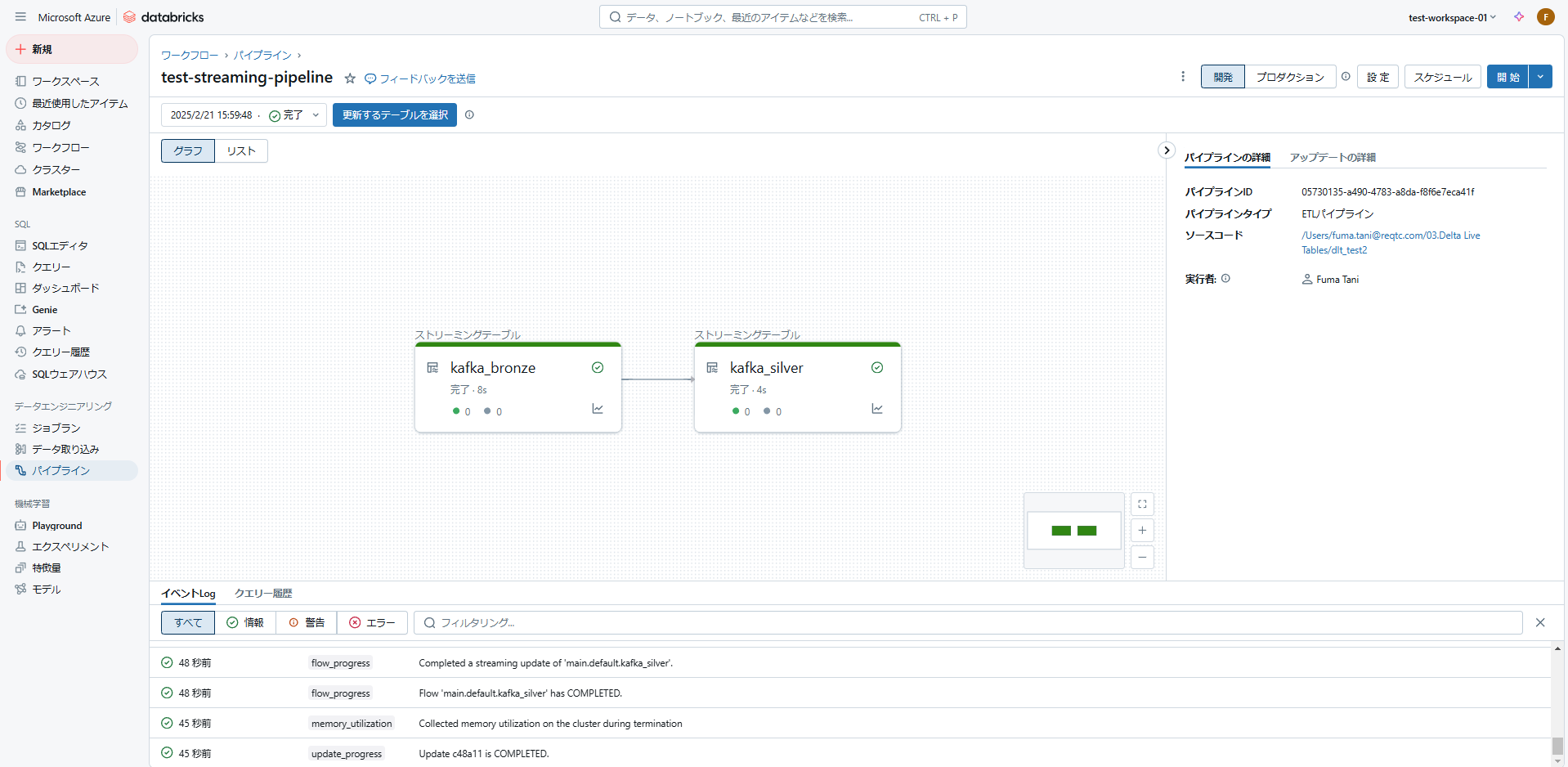Switch pipeline mode to プロダクション
Image resolution: width=1568 pixels, height=767 pixels.
coord(1290,77)
